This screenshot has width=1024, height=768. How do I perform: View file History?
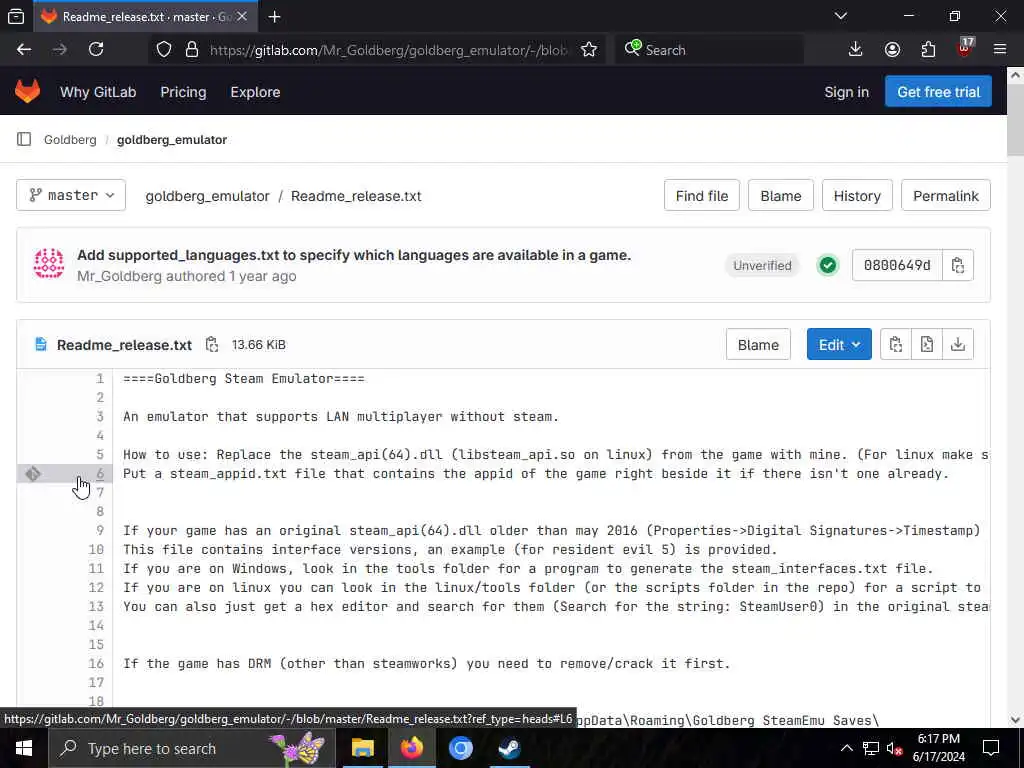click(857, 195)
